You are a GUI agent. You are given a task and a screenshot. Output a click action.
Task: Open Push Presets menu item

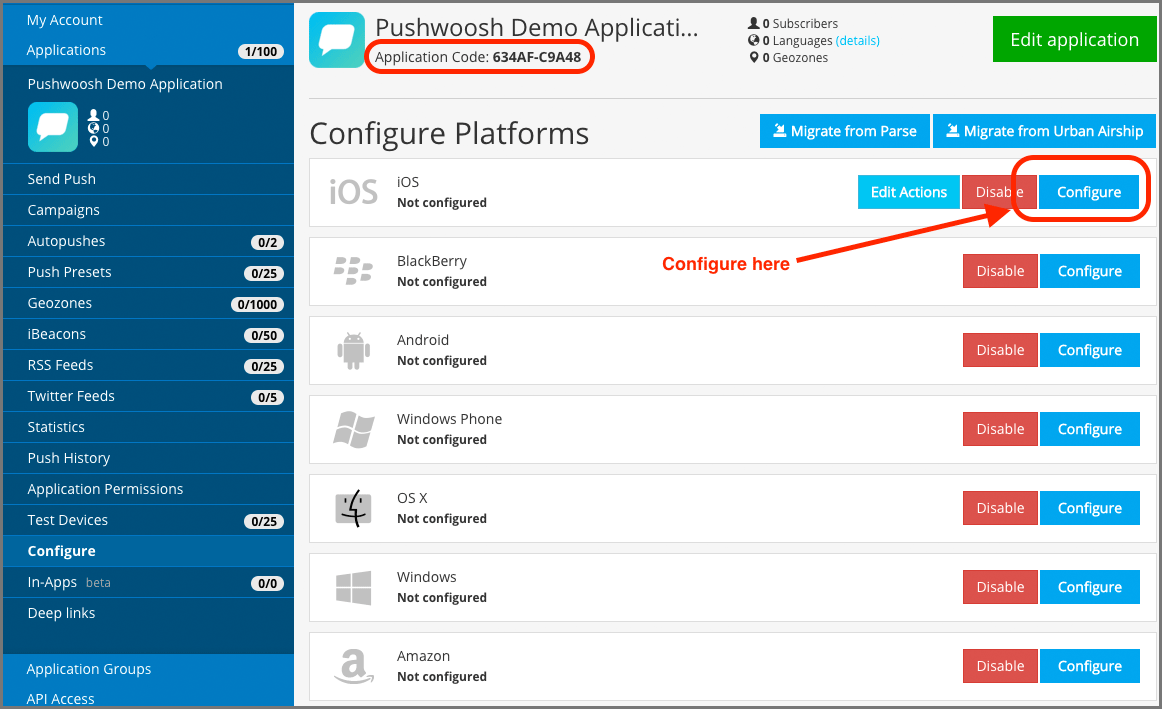point(148,272)
